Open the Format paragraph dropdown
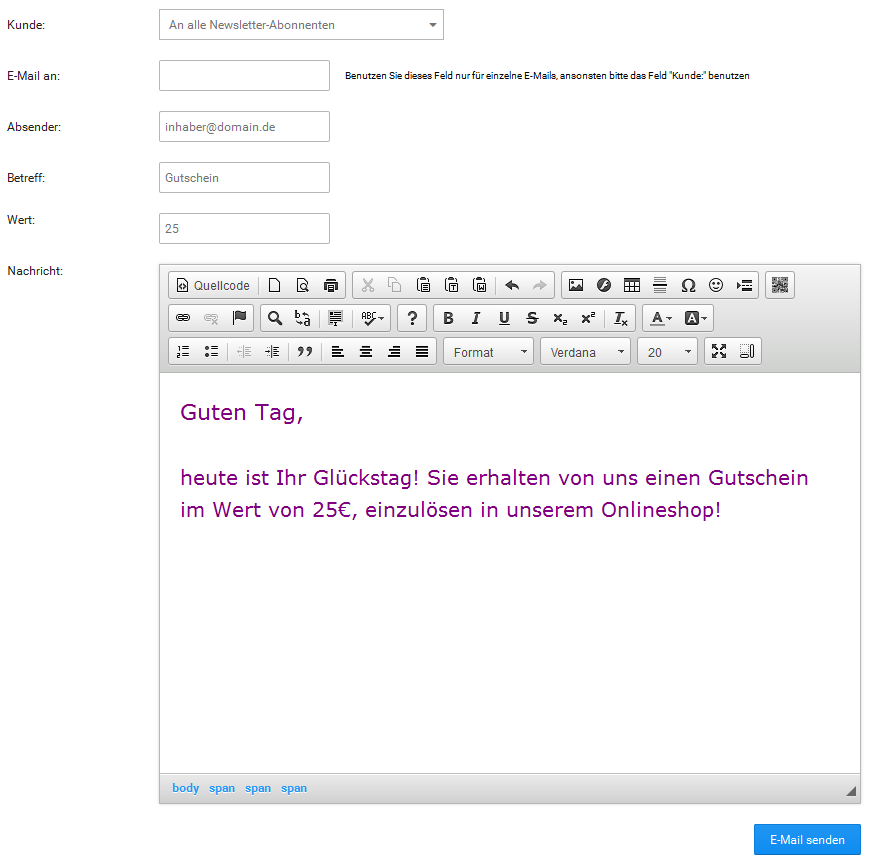 [x=489, y=352]
